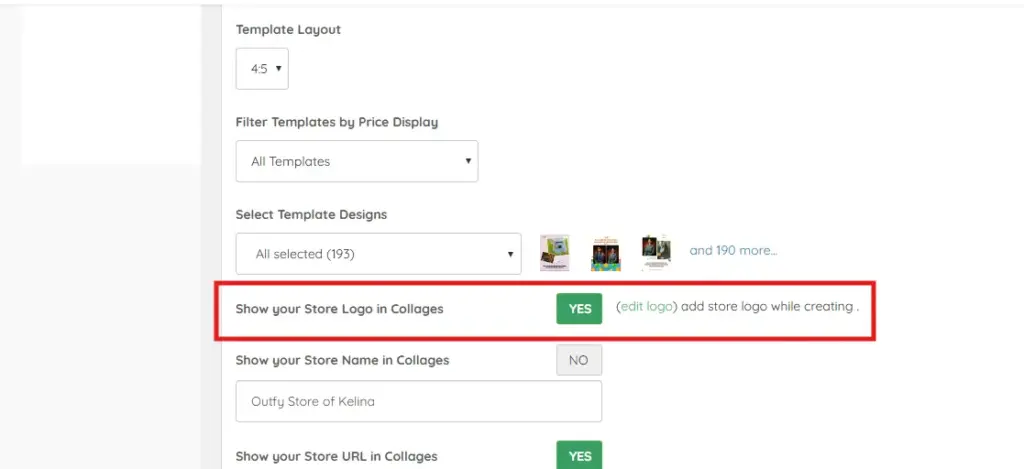Expand the All Templates price filter dropdown

[x=356, y=161]
